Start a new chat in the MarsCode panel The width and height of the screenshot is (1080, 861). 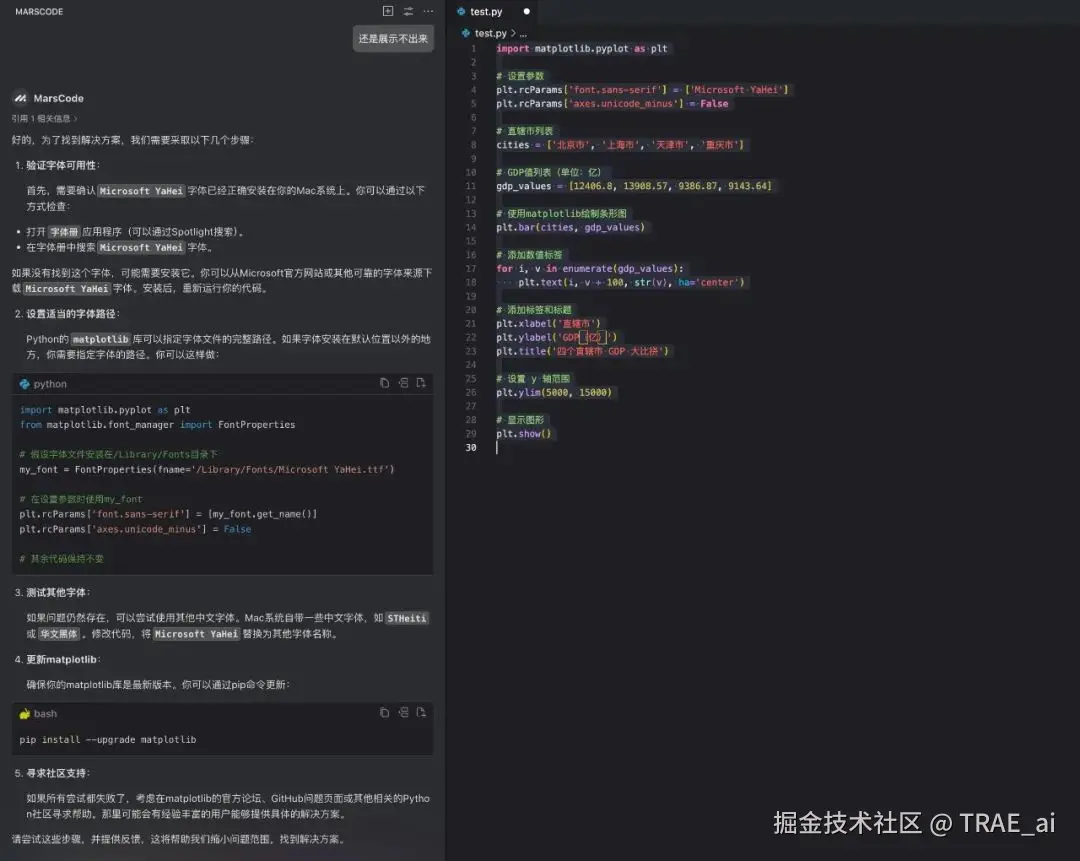[x=386, y=11]
